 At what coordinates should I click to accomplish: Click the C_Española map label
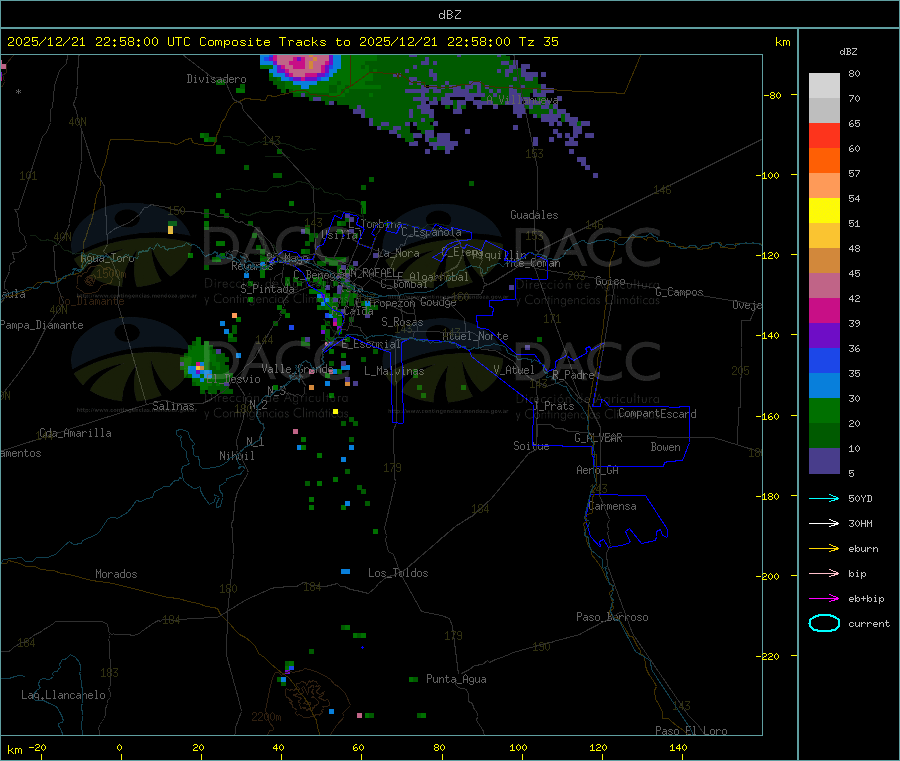click(x=431, y=232)
